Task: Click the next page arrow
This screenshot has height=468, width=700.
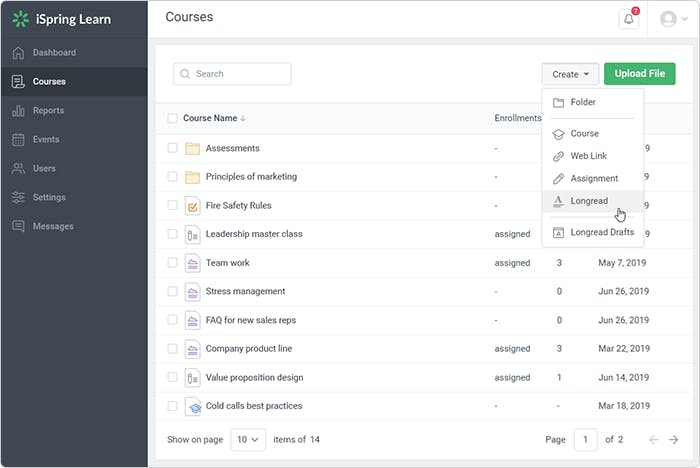Action: (x=673, y=439)
